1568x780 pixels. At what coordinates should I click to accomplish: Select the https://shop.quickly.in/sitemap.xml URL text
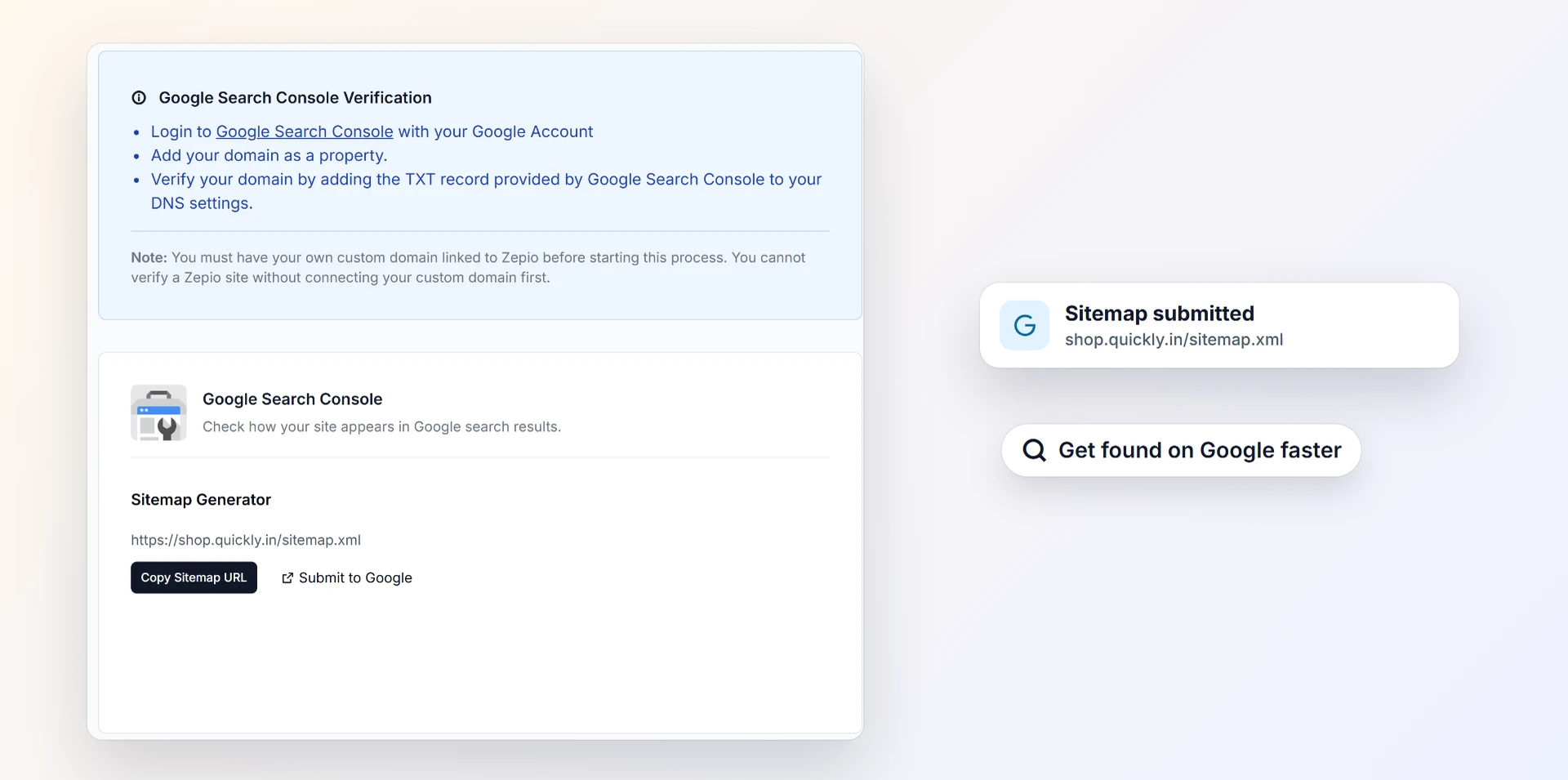[246, 540]
